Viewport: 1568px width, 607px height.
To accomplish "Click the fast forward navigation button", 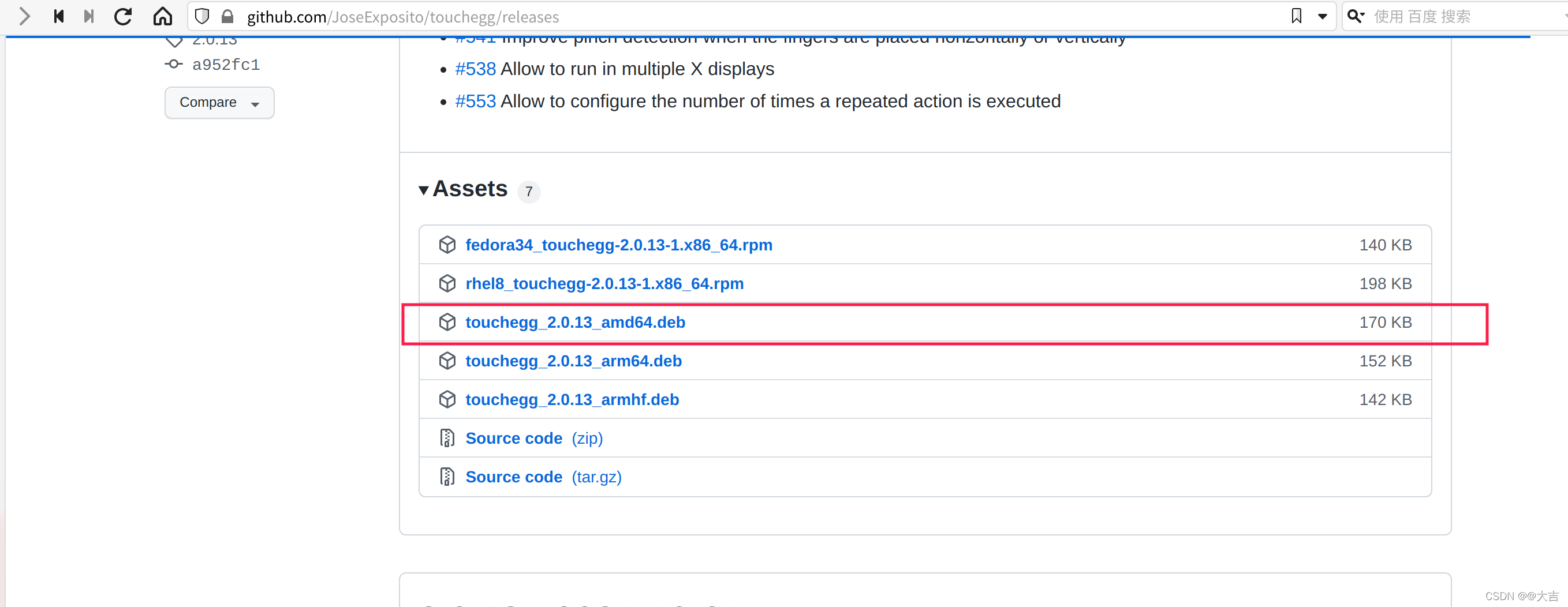I will coord(89,16).
